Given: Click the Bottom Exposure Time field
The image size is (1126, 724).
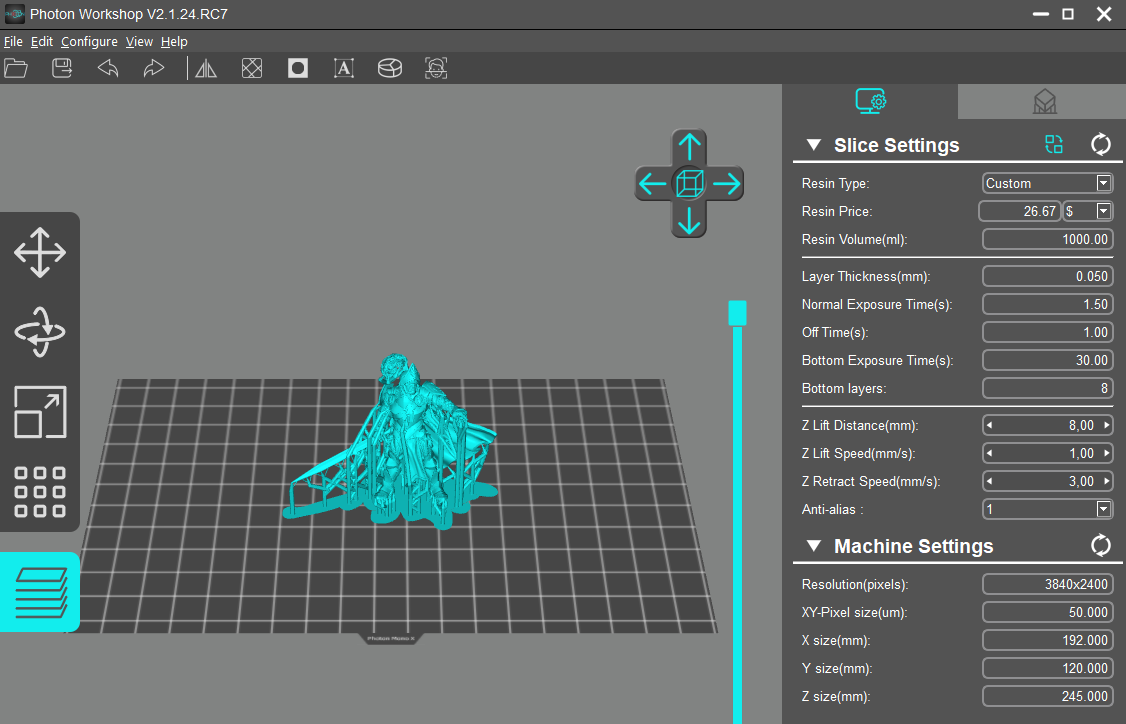Looking at the screenshot, I should [1047, 361].
